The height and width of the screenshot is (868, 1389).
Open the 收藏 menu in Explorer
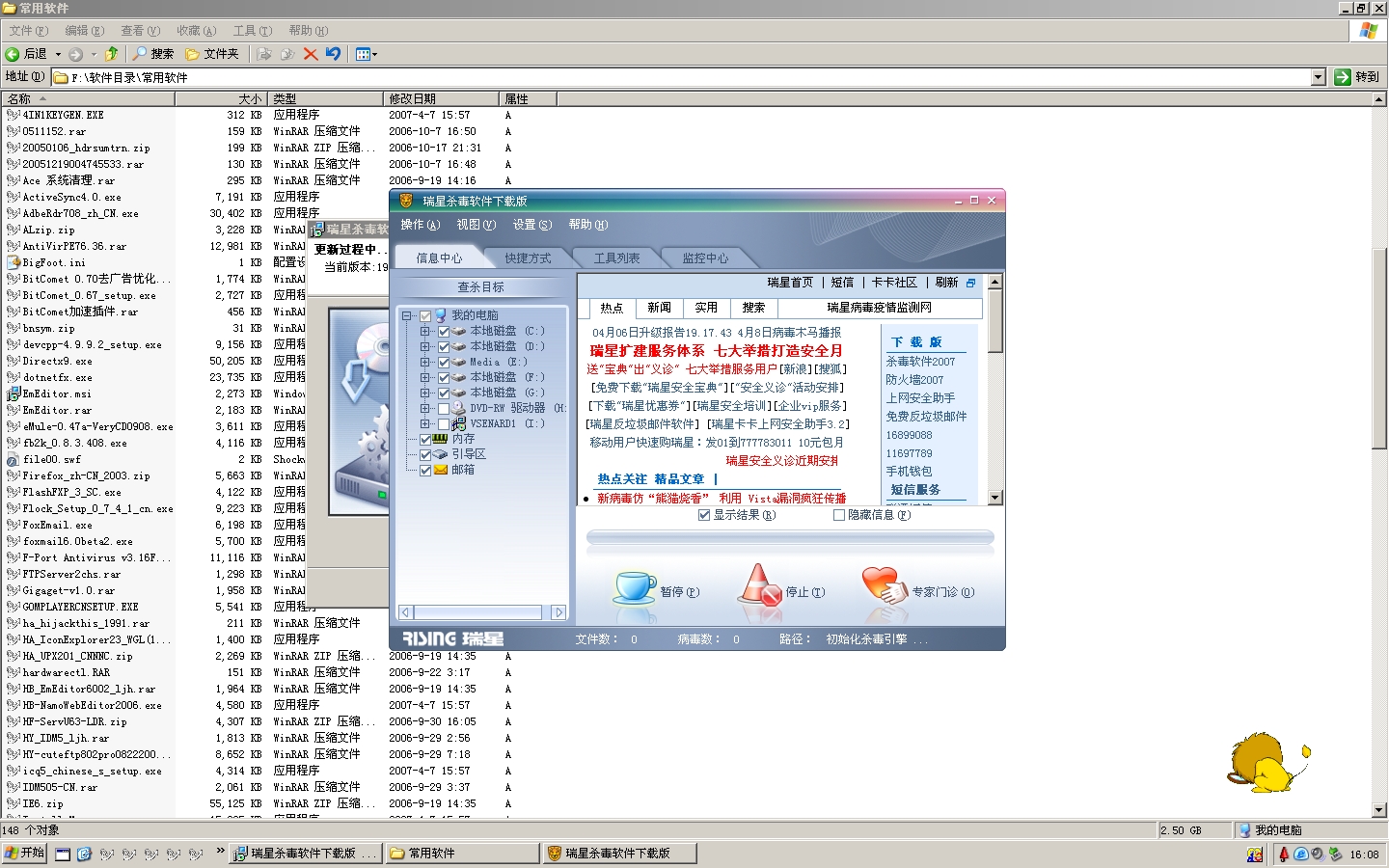(x=196, y=31)
